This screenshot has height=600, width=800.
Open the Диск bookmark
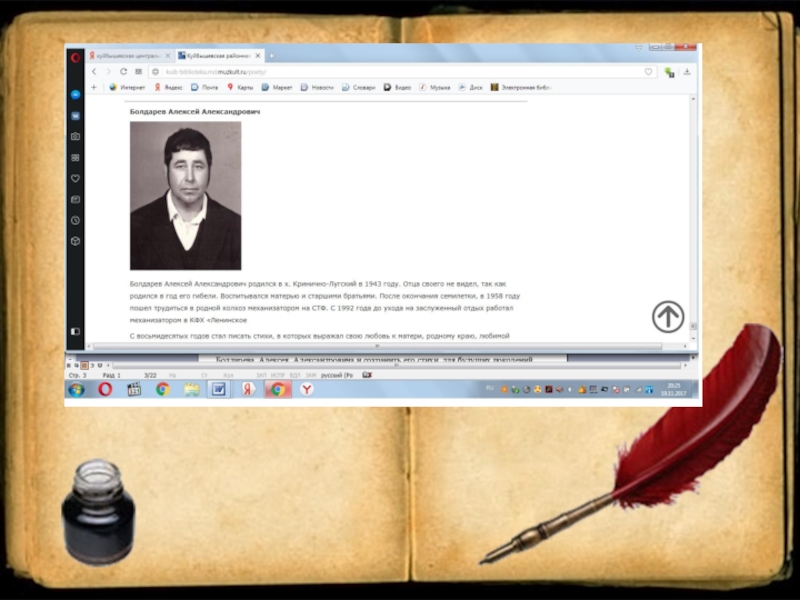point(470,87)
